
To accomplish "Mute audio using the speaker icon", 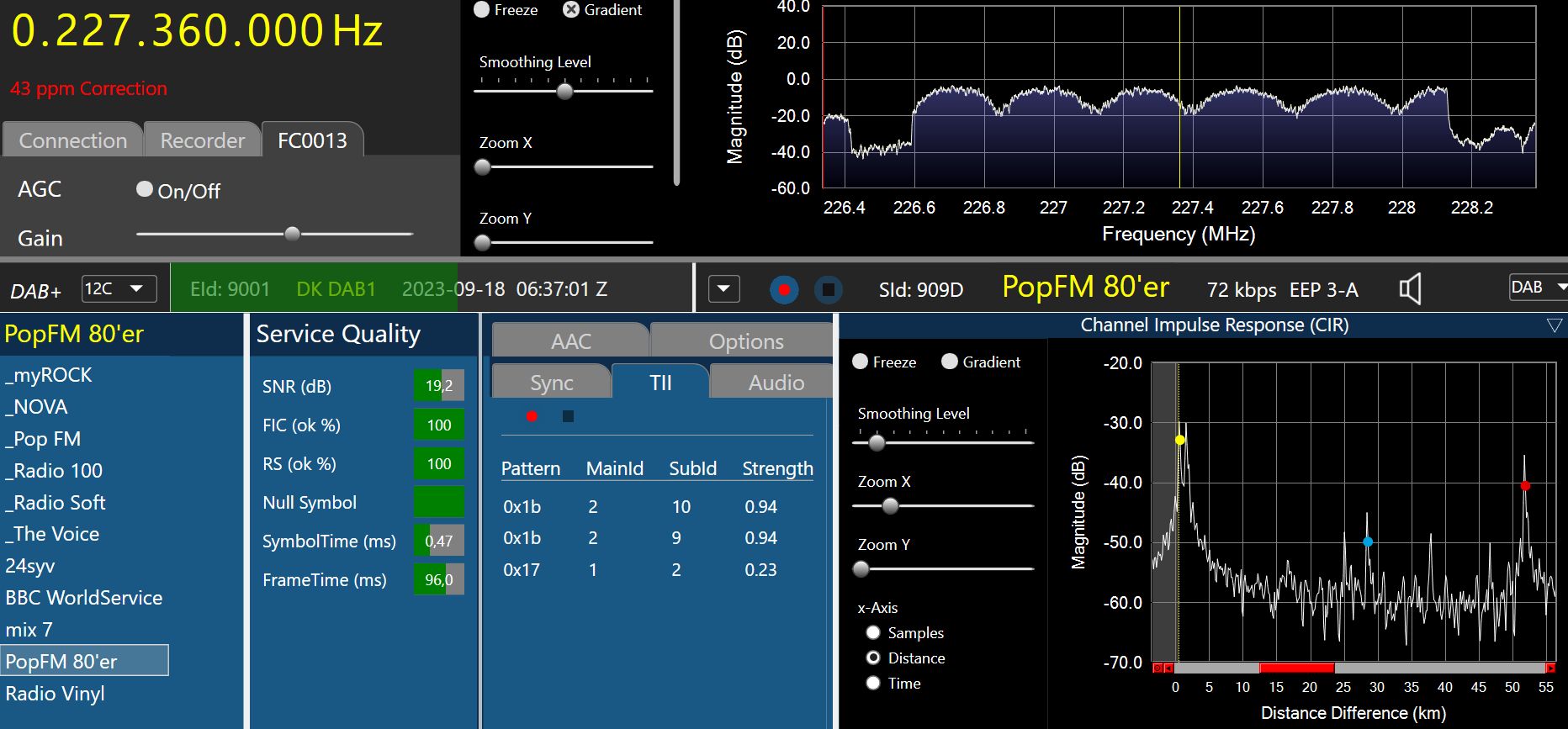I will coord(1410,289).
